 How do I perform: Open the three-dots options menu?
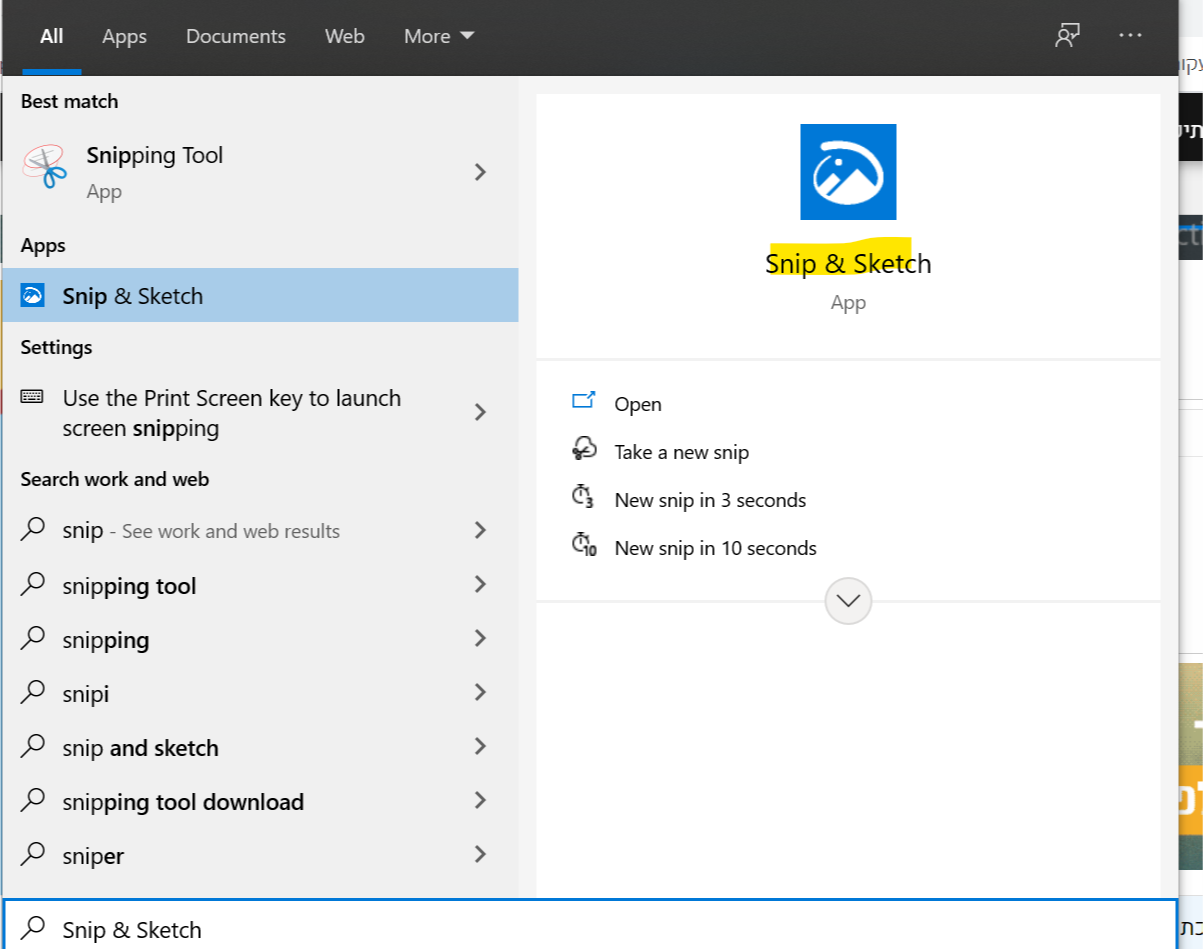coord(1130,36)
